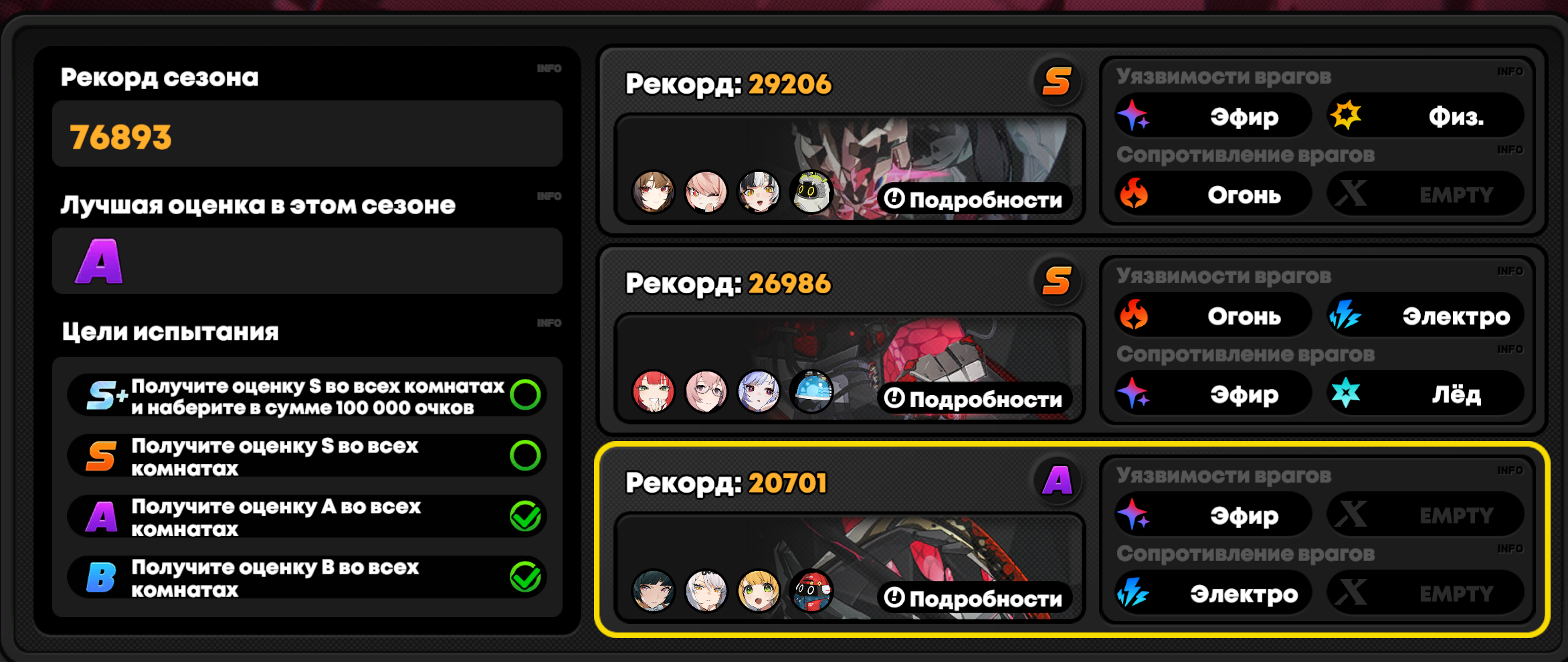Click the S rank badge for record 29206

1057,82
